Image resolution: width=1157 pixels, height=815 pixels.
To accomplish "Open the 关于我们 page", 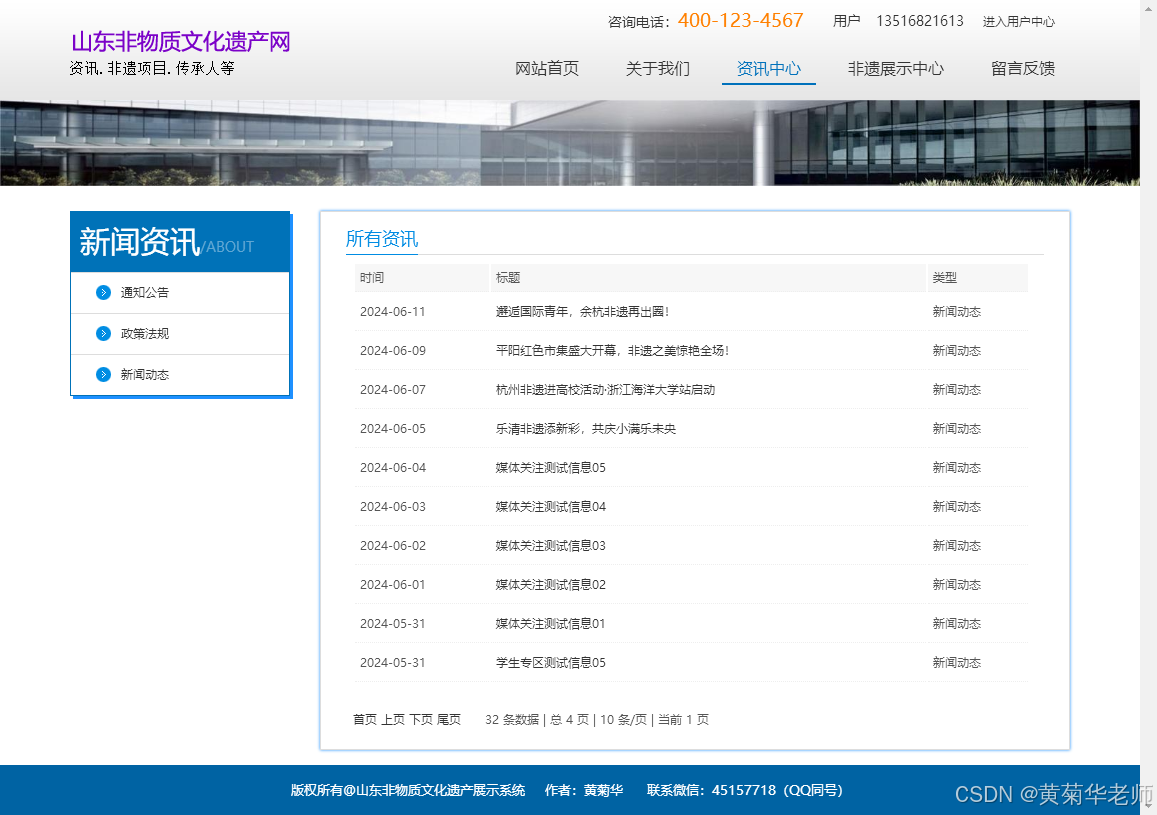I will [x=657, y=68].
